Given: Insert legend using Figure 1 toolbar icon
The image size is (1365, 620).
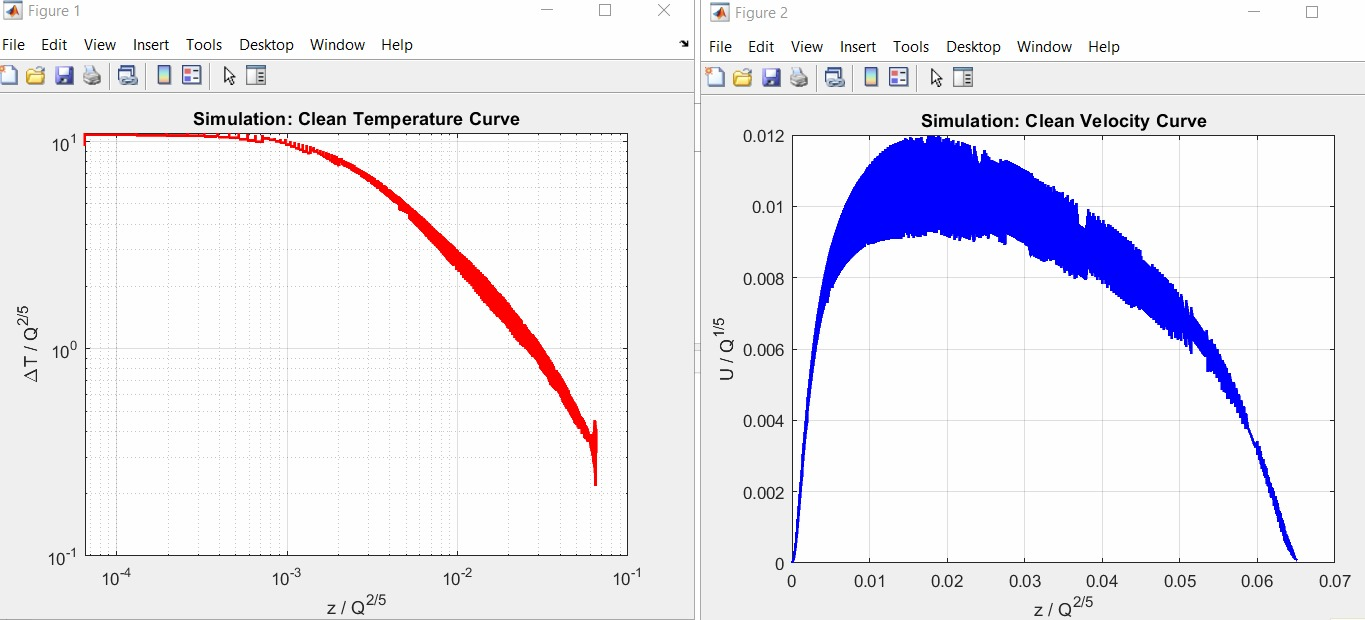Looking at the screenshot, I should click(x=191, y=75).
